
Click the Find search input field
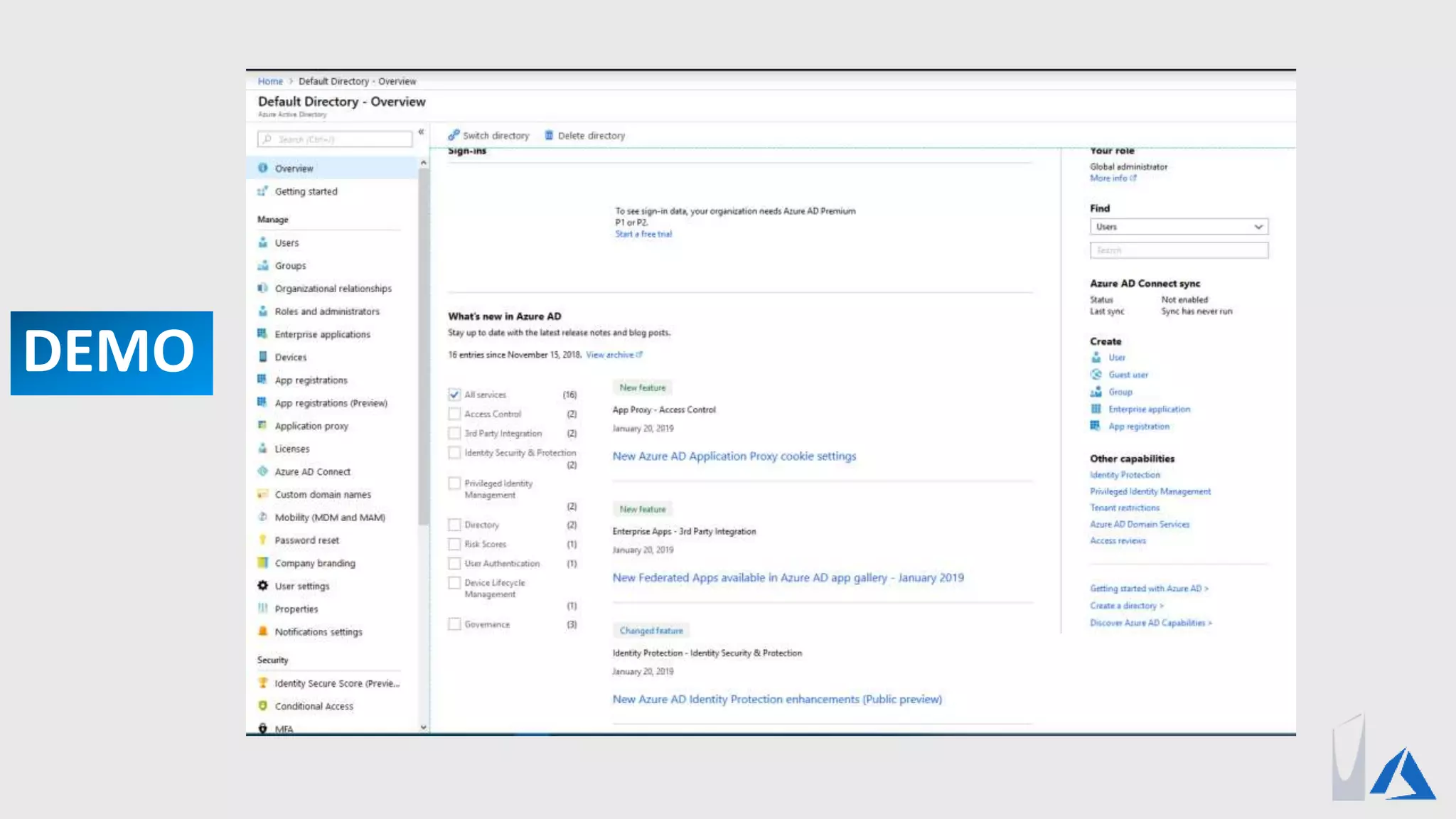click(1179, 250)
